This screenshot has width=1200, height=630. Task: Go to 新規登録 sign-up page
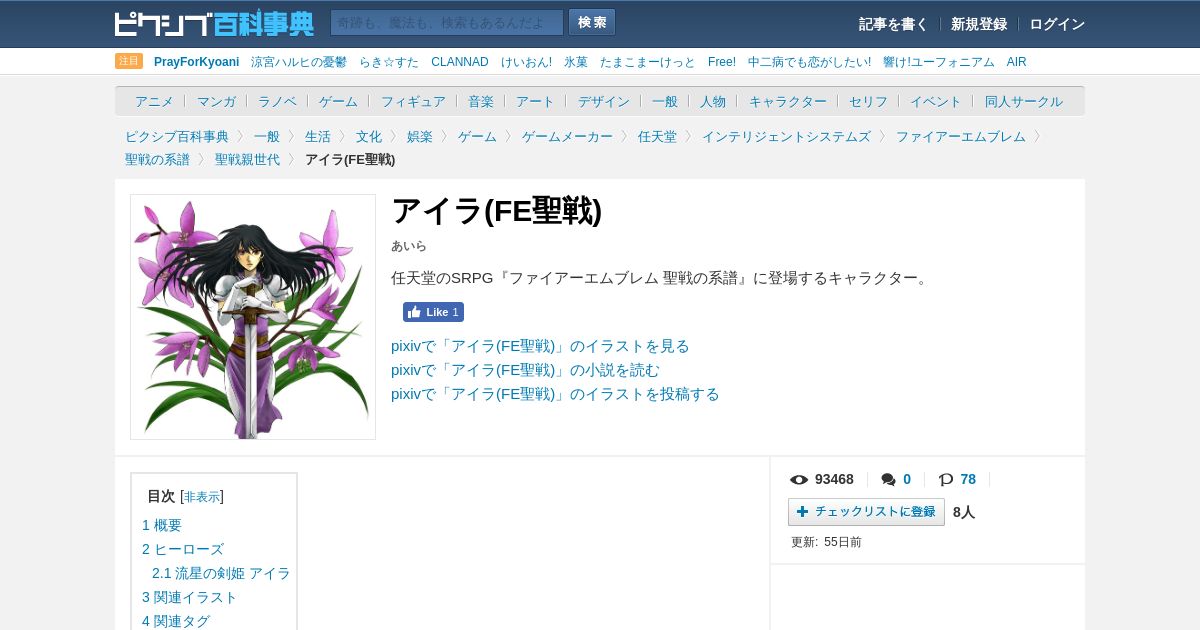pyautogui.click(x=979, y=24)
